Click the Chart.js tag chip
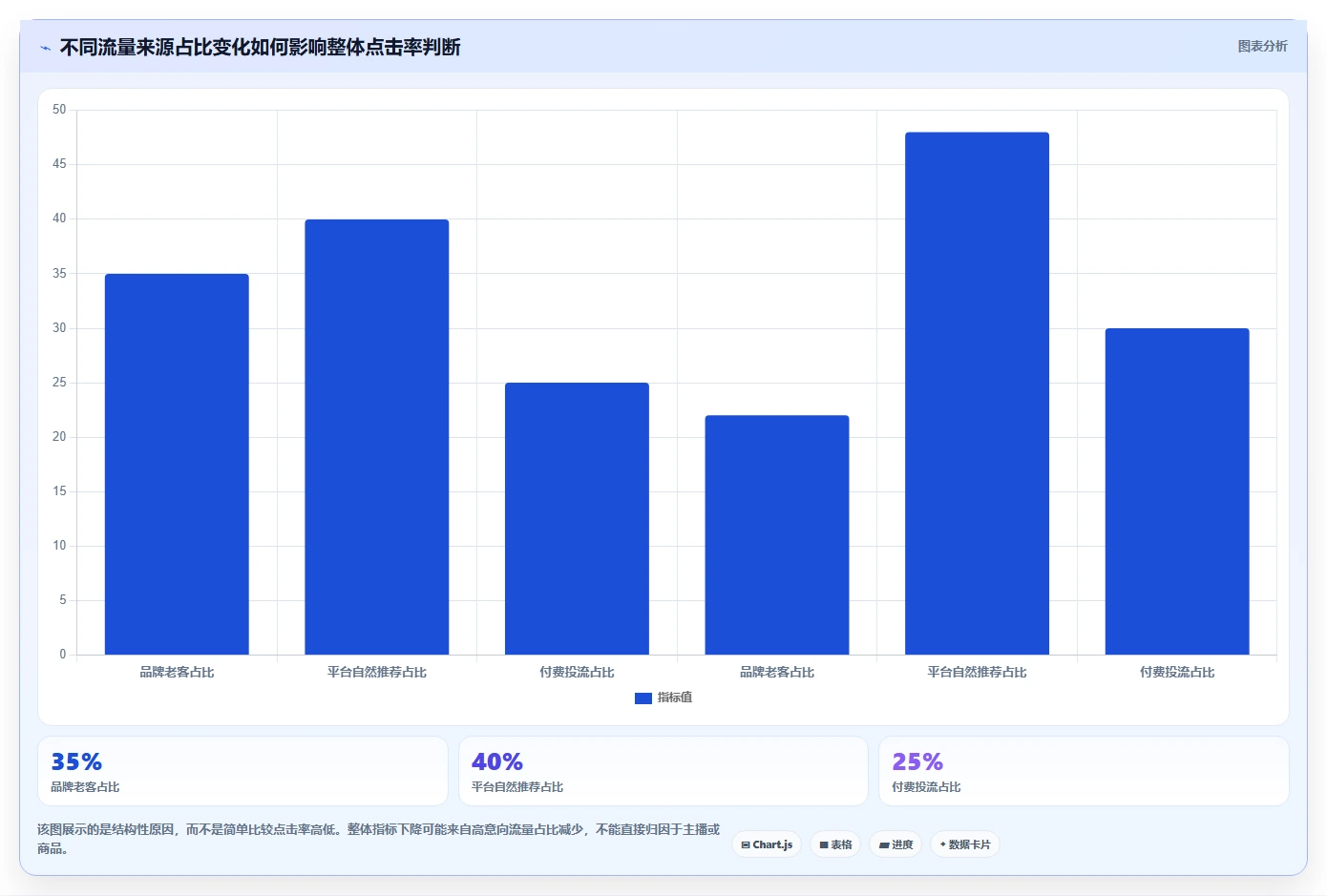 (767, 844)
